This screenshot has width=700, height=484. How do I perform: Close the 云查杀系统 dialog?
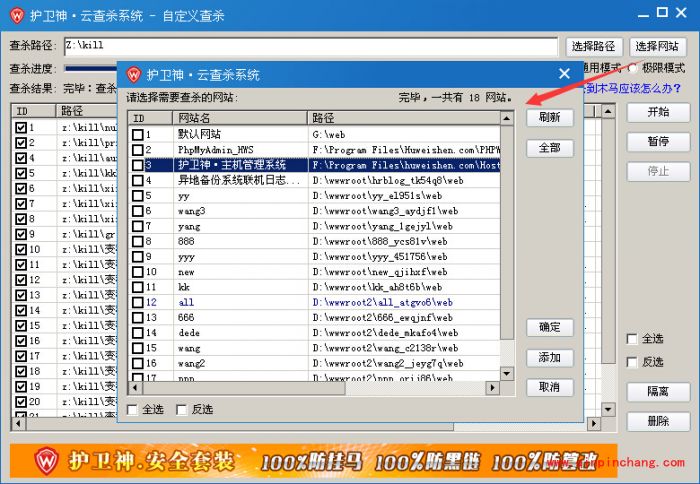(x=565, y=74)
